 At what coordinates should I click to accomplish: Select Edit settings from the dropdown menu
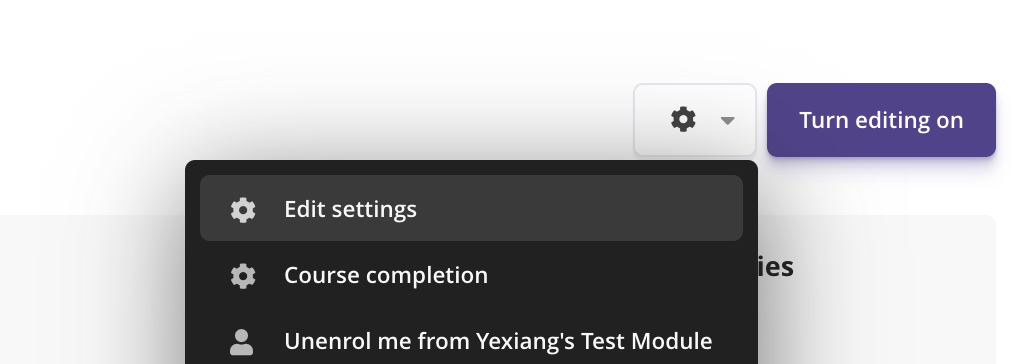pyautogui.click(x=471, y=209)
